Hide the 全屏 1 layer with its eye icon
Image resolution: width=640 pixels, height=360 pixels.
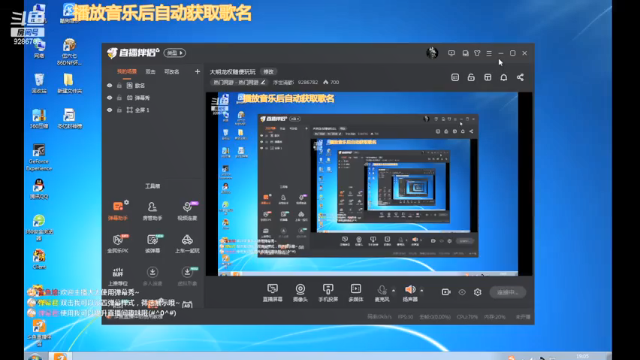click(109, 110)
